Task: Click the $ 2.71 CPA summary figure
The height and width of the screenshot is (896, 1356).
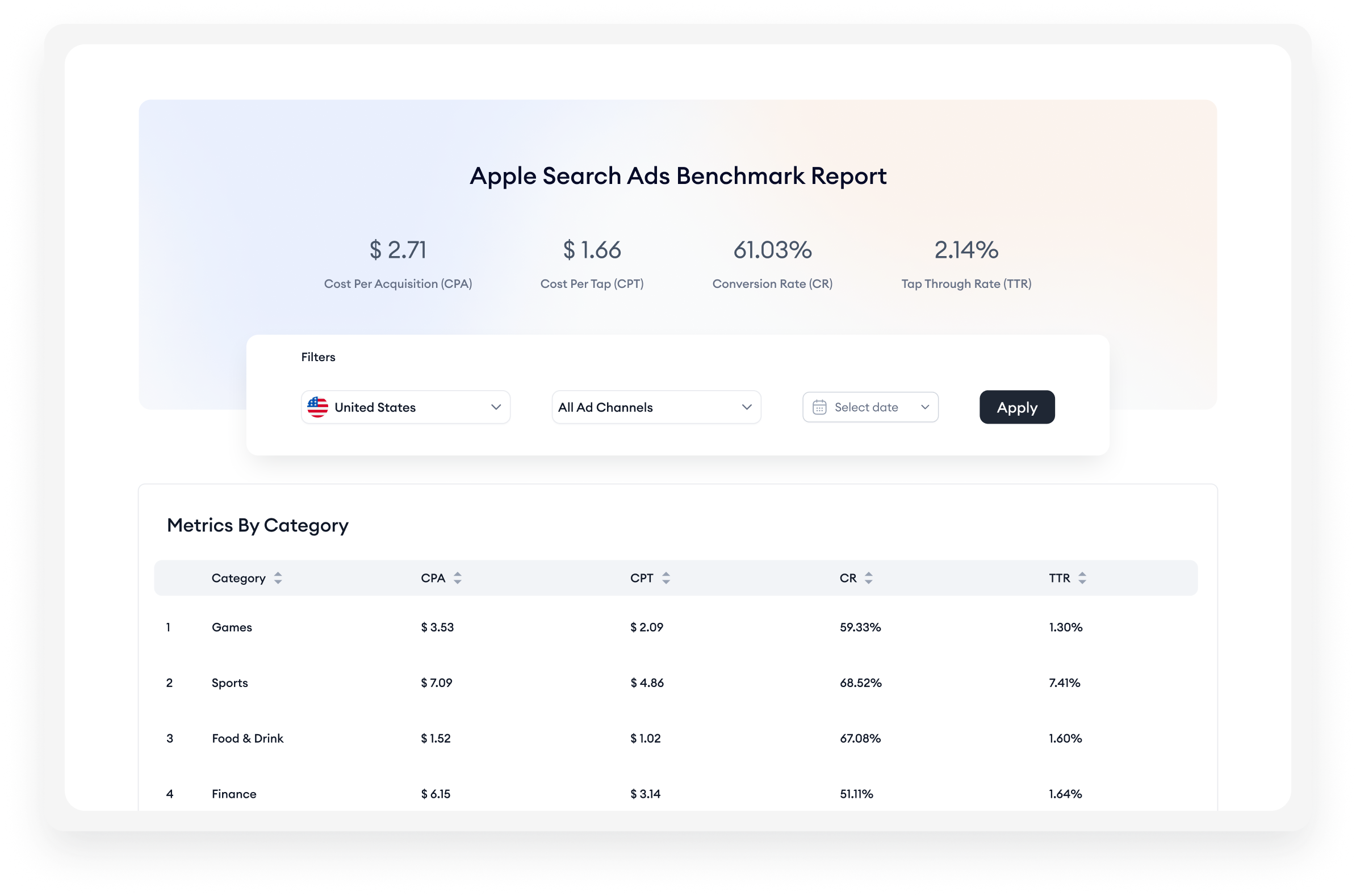Action: click(x=397, y=249)
